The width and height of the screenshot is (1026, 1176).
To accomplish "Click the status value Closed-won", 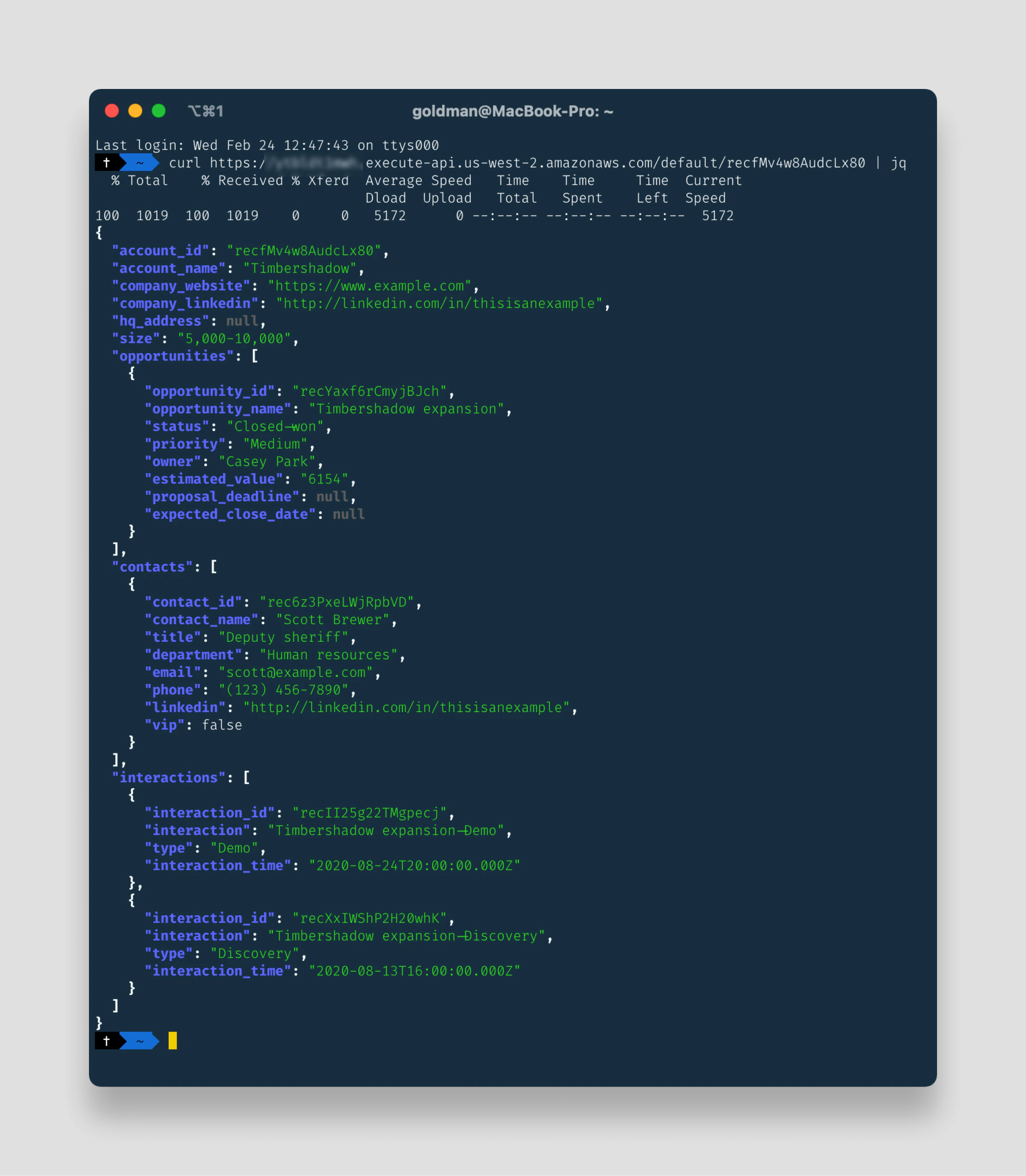I will (275, 427).
